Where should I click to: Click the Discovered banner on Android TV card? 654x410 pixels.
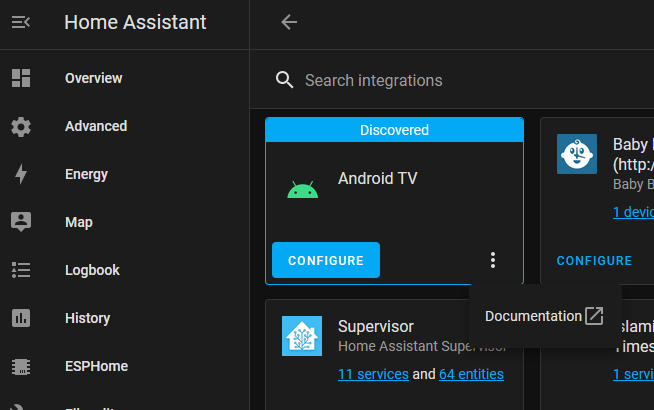(x=394, y=130)
